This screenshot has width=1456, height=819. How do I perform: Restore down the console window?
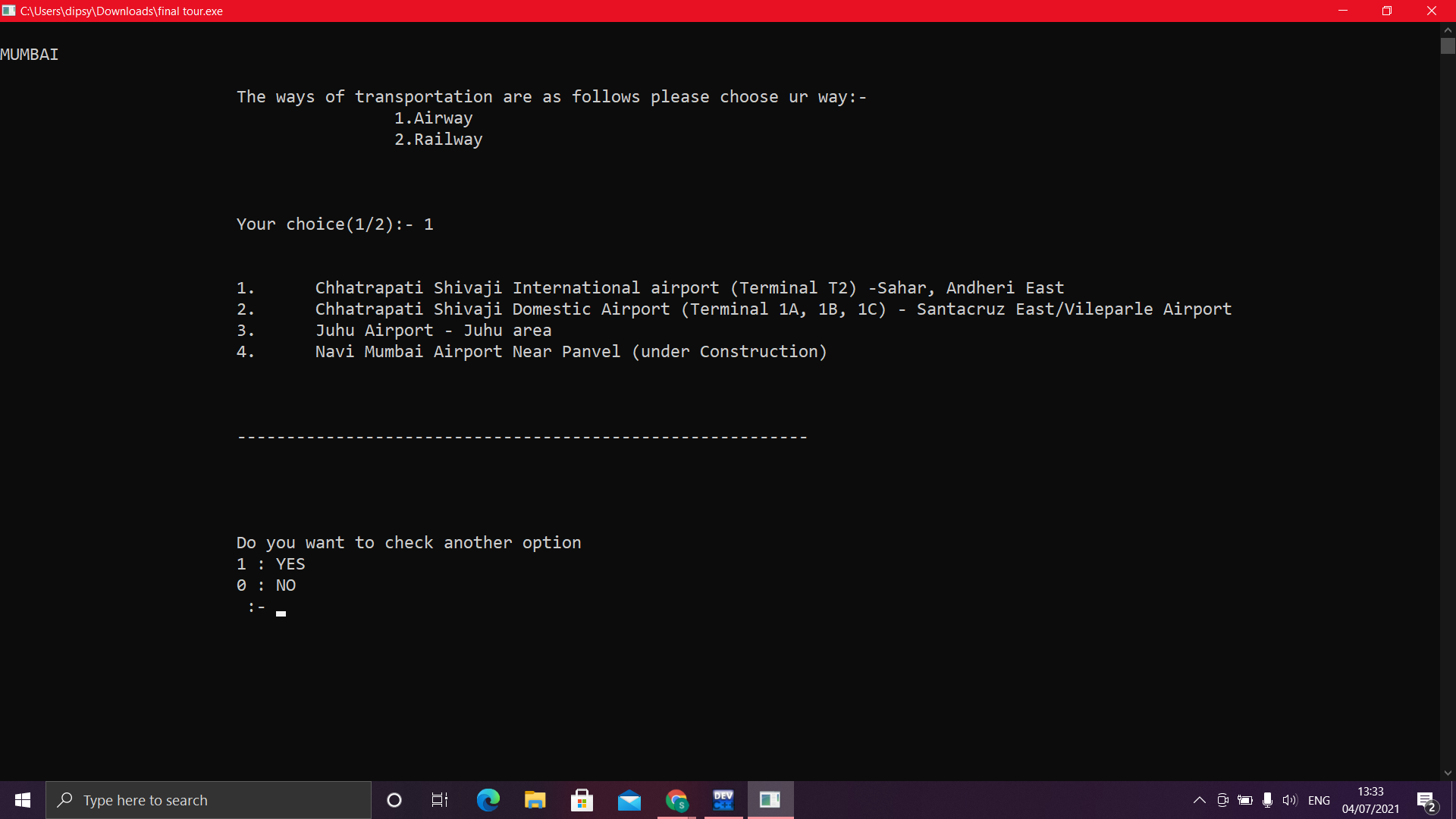point(1386,11)
